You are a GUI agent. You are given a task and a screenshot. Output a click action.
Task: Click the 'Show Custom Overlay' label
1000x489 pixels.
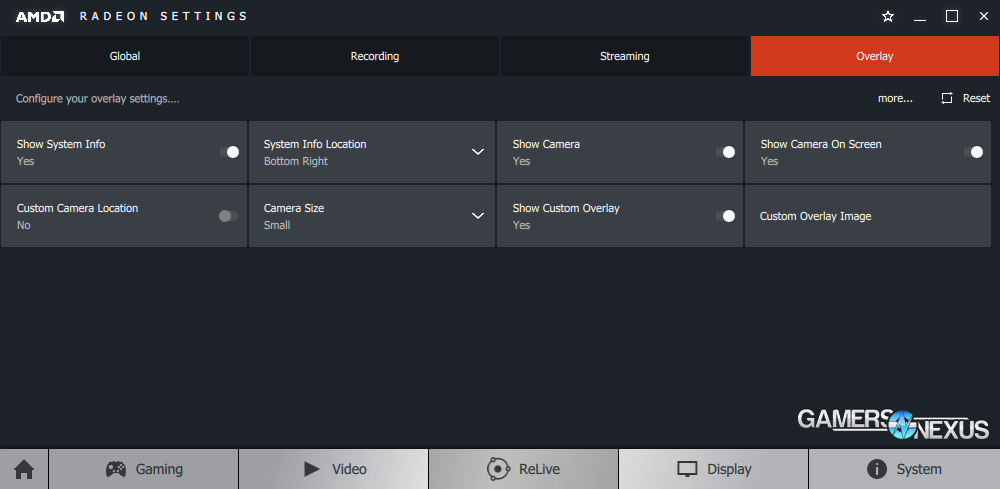tap(566, 208)
